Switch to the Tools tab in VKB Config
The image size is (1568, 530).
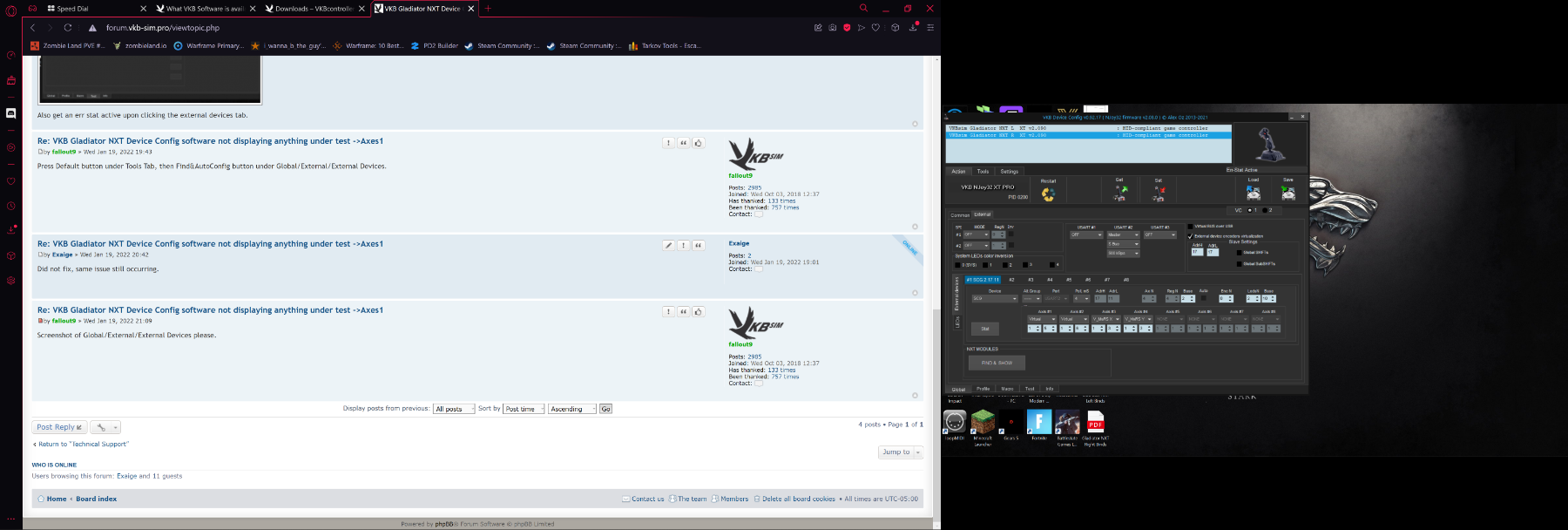(x=983, y=172)
